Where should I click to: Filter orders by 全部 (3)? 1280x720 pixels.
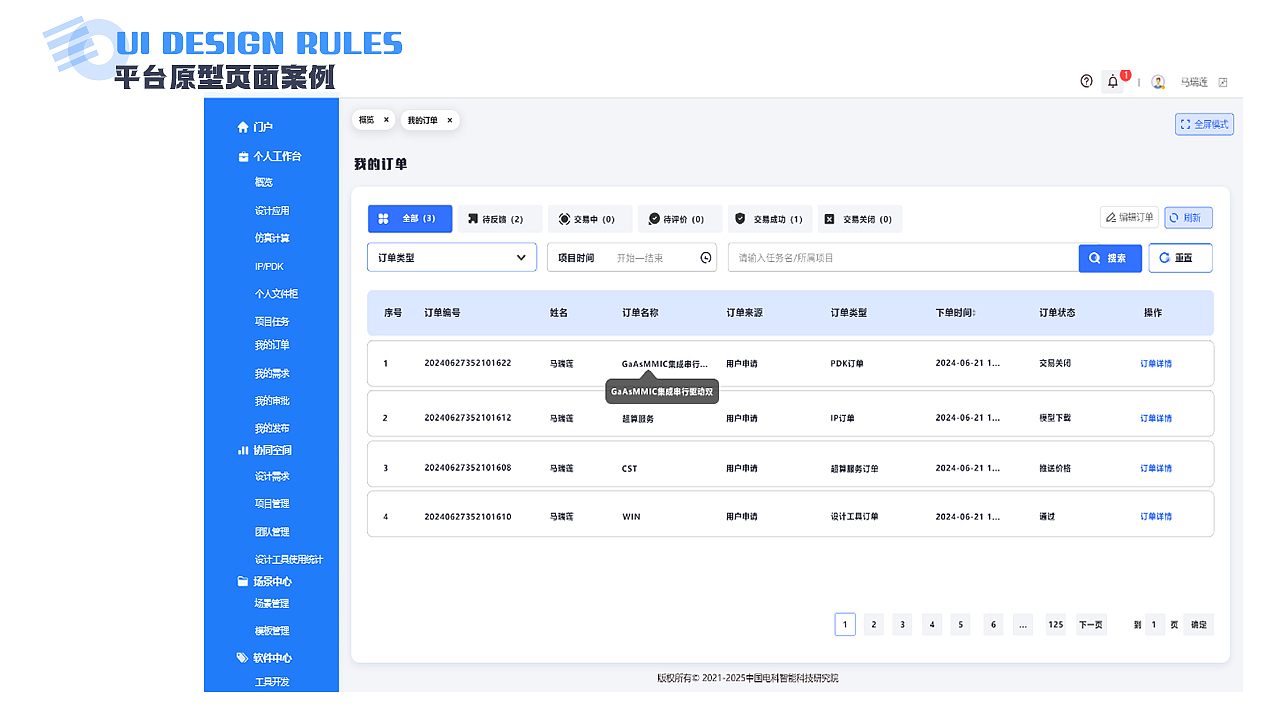coord(410,219)
